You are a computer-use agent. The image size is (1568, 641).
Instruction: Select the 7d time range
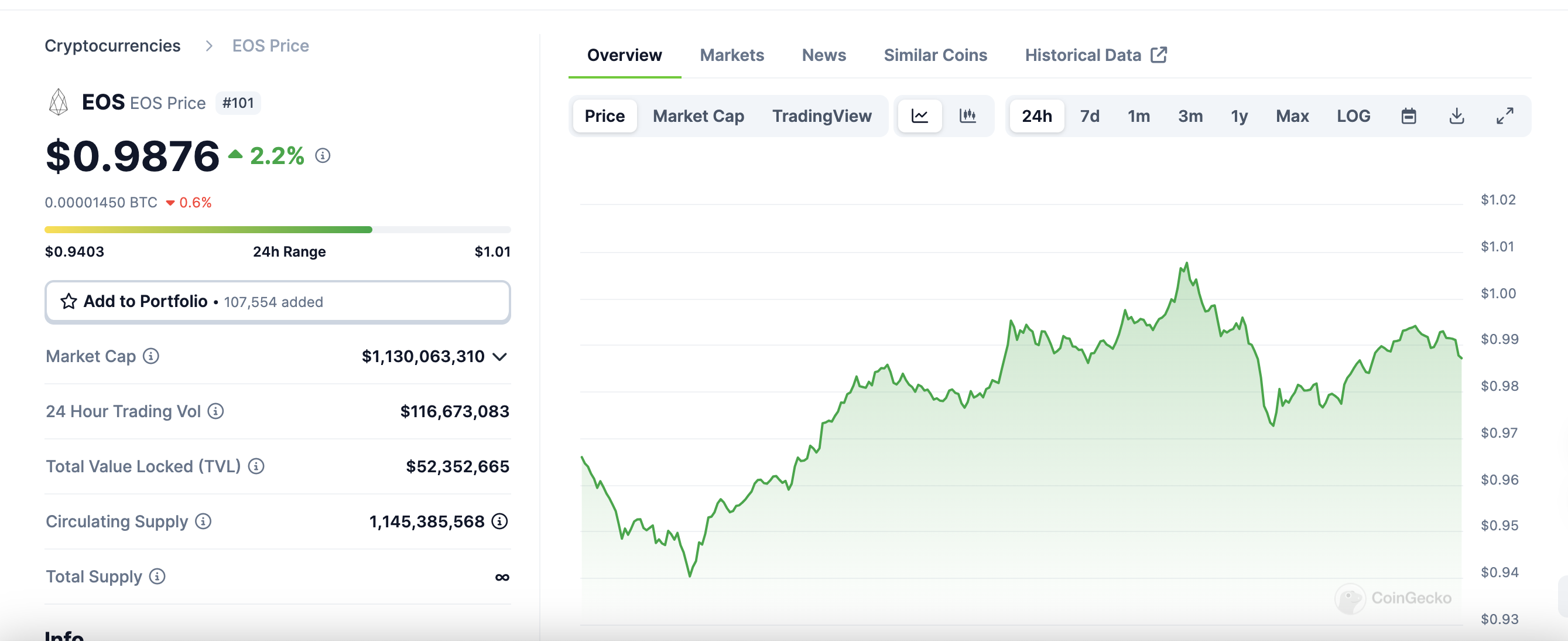click(1090, 116)
